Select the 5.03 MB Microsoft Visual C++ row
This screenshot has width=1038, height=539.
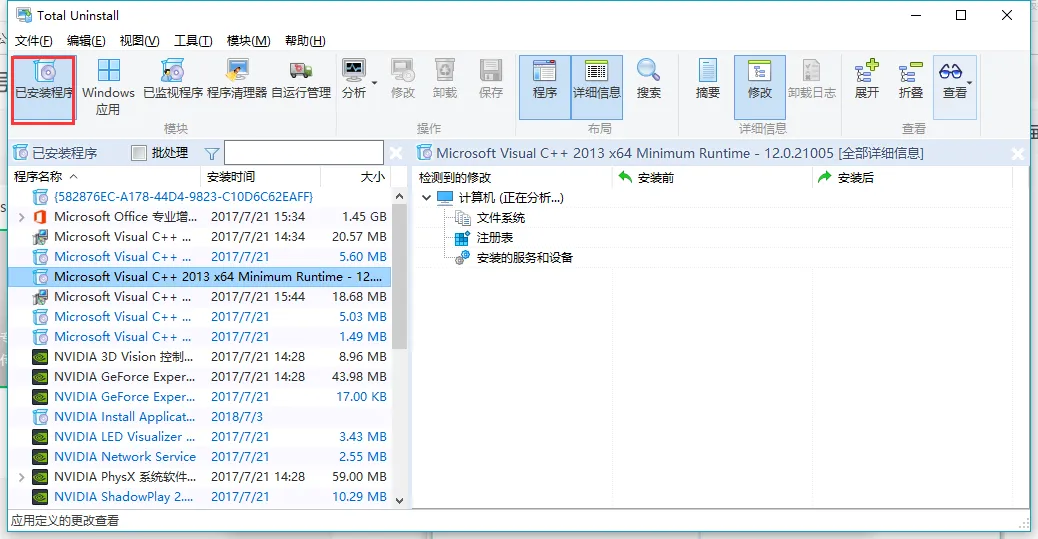[200, 317]
